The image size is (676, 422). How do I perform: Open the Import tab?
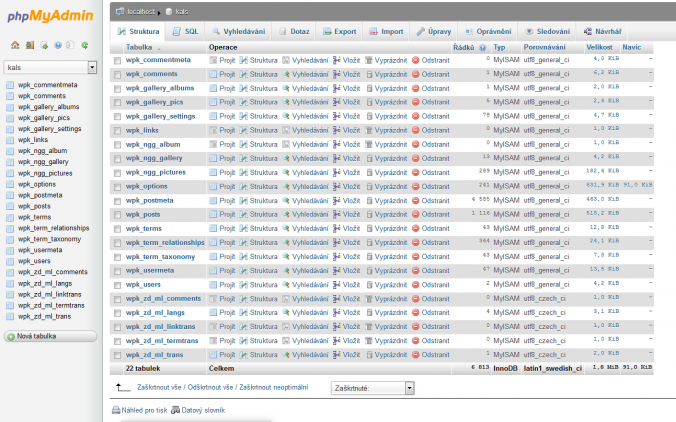tap(386, 31)
